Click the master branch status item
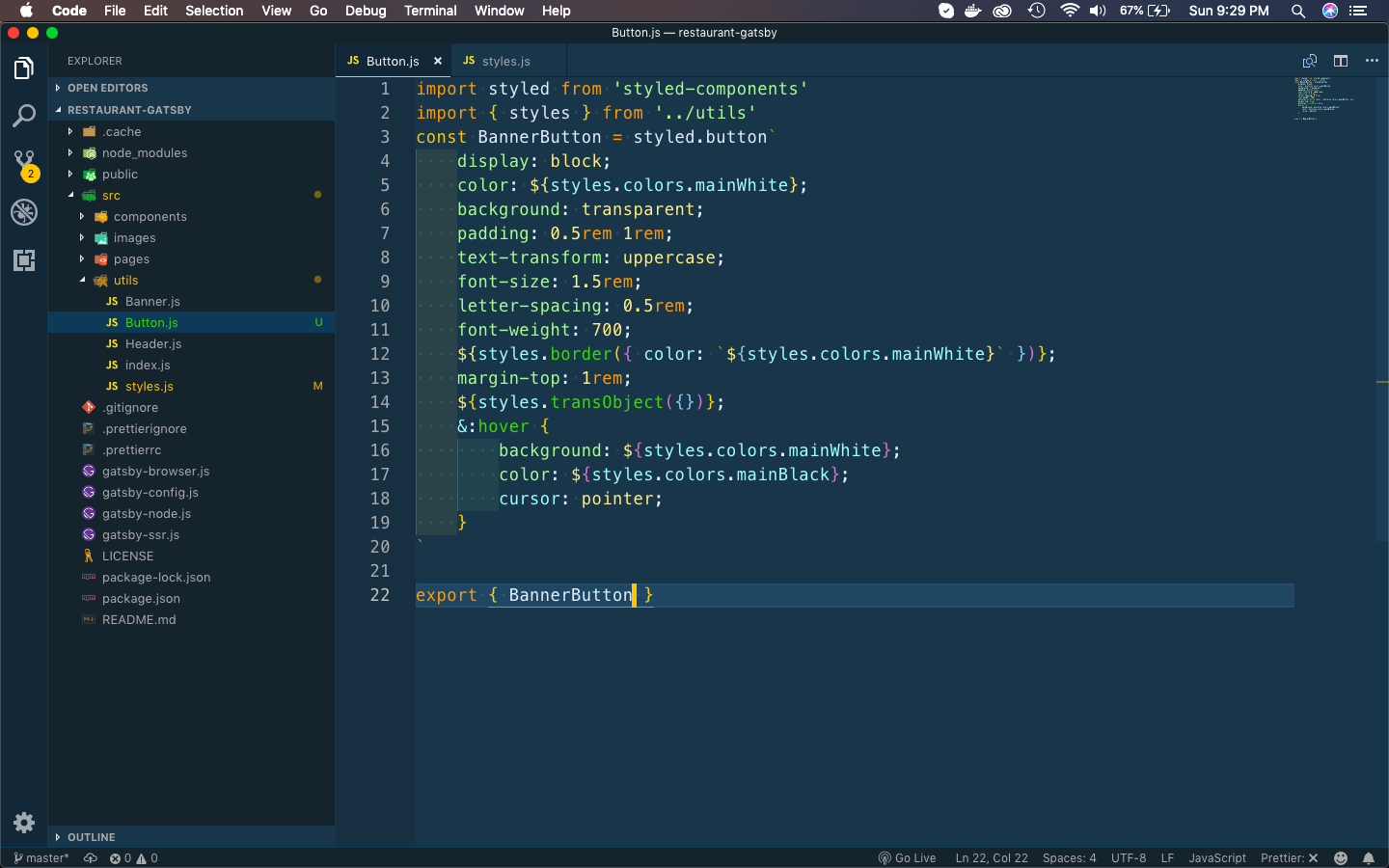1389x868 pixels. tap(41, 858)
